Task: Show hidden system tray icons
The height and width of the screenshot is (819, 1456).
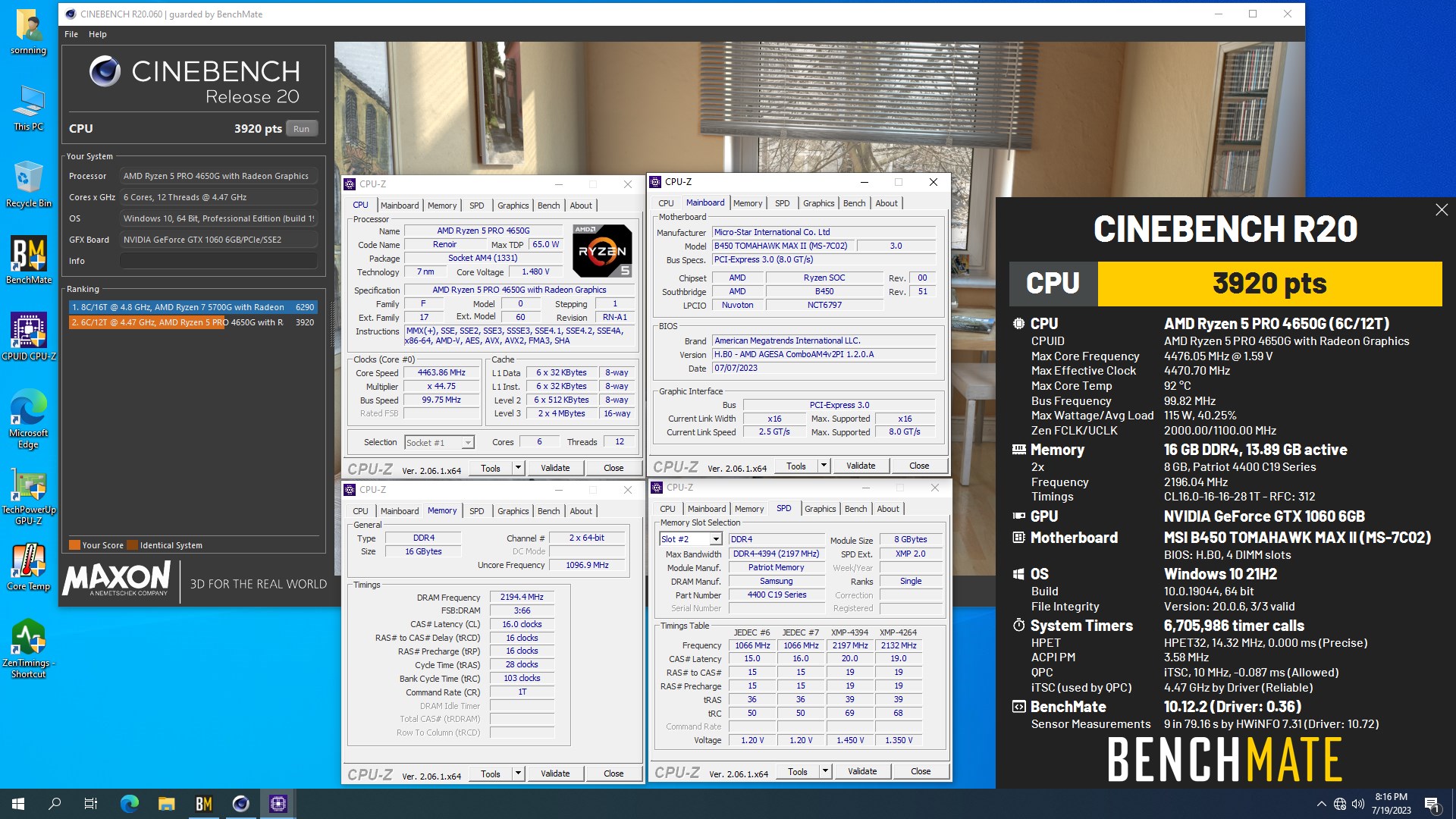Action: (x=1322, y=804)
